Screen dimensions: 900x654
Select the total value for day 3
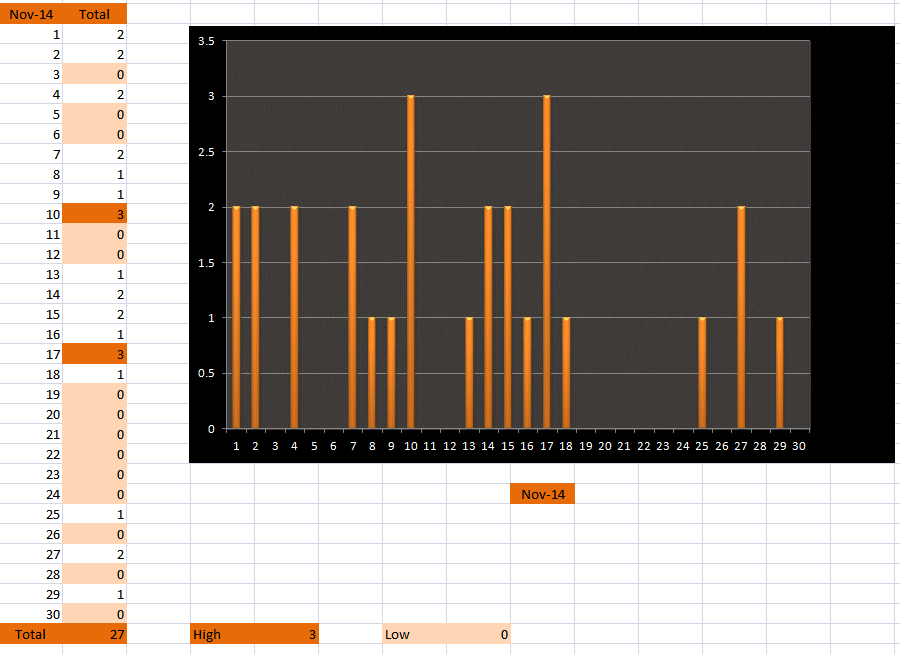coord(94,75)
